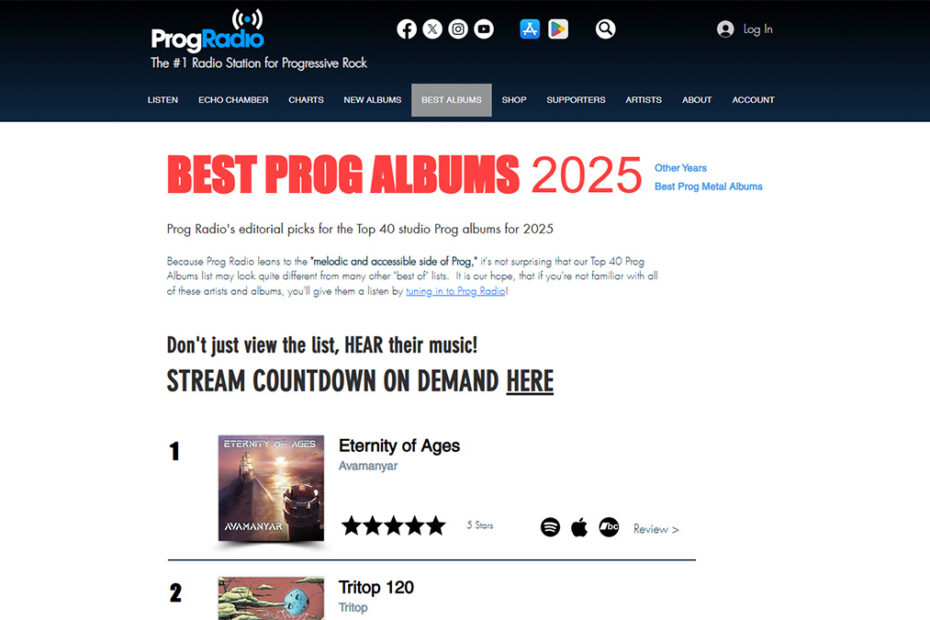This screenshot has width=930, height=620.
Task: Open the YouTube icon in the header
Action: [x=484, y=29]
